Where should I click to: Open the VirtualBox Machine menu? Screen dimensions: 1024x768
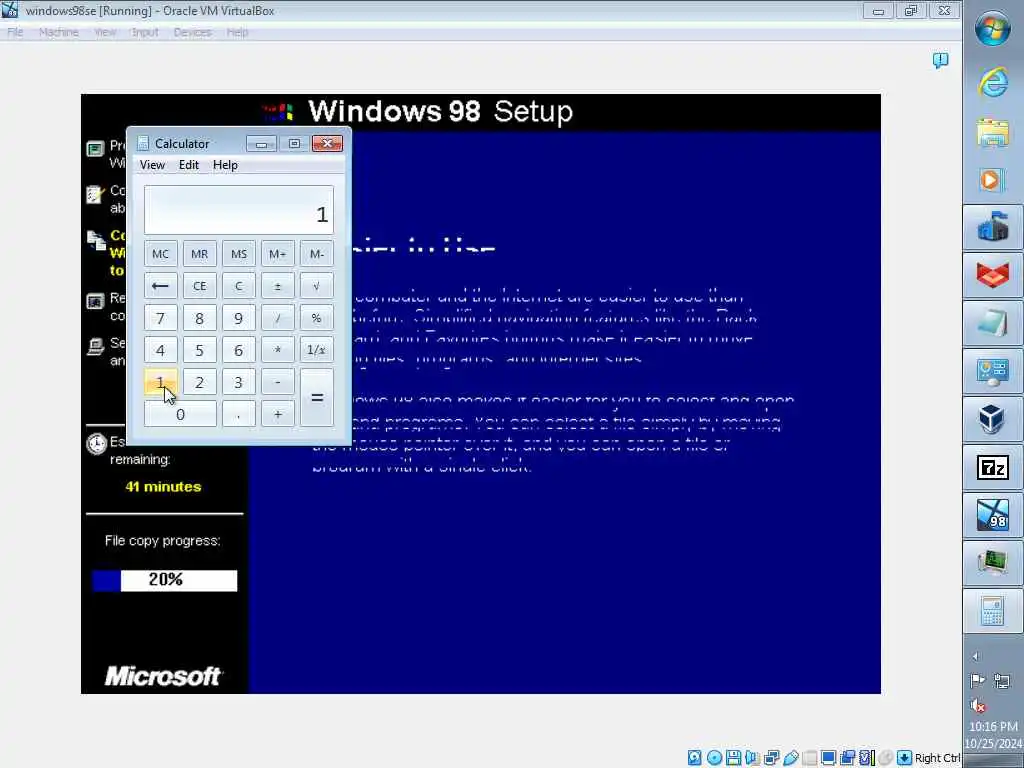coord(59,32)
